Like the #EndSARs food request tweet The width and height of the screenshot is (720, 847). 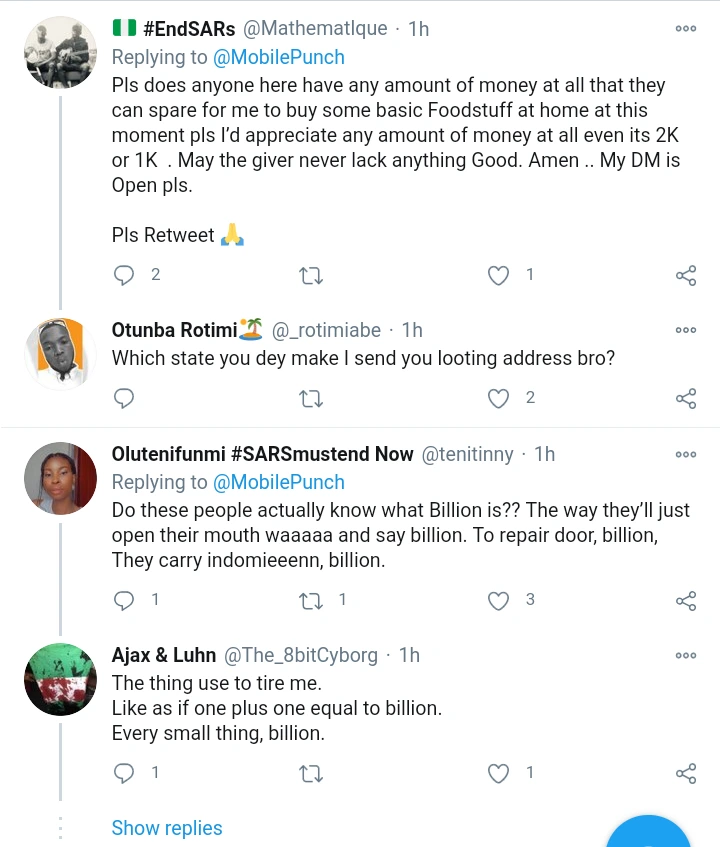498,275
